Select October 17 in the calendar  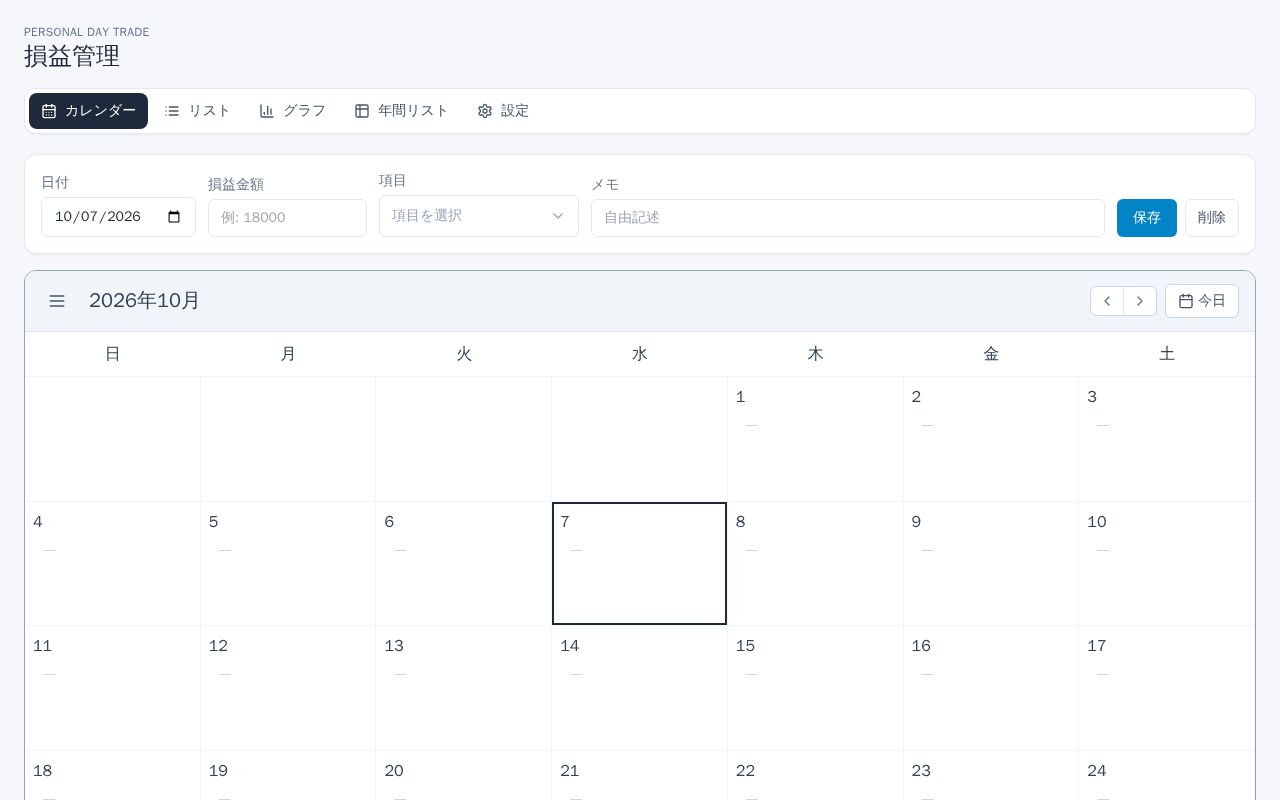click(x=1167, y=688)
